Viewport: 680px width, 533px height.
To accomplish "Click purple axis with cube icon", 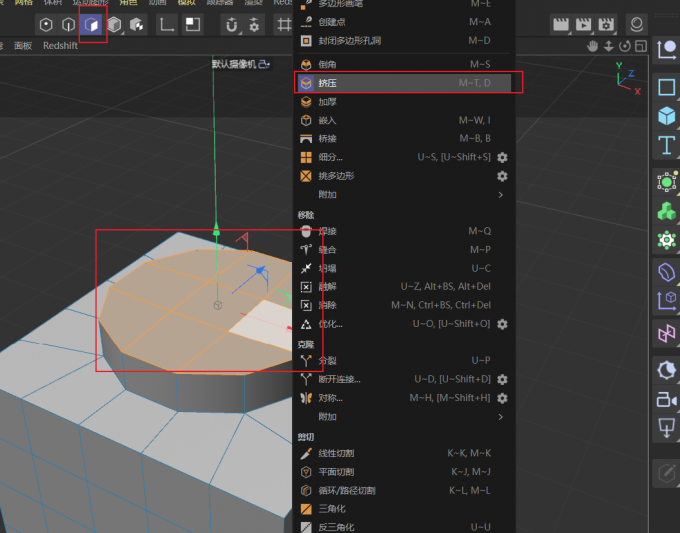I will tap(667, 301).
